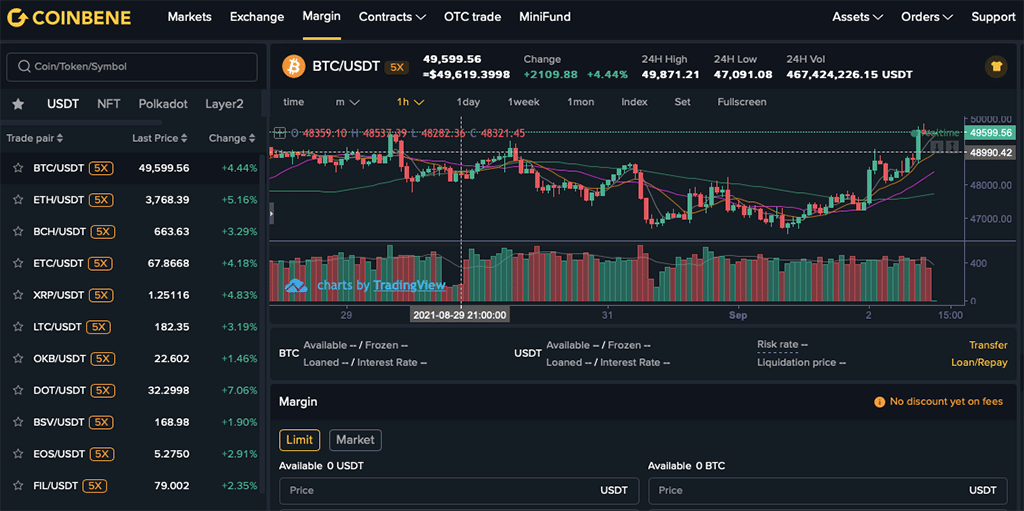The height and width of the screenshot is (511, 1024).
Task: Open the CoinBene logo home link
Action: 69,18
